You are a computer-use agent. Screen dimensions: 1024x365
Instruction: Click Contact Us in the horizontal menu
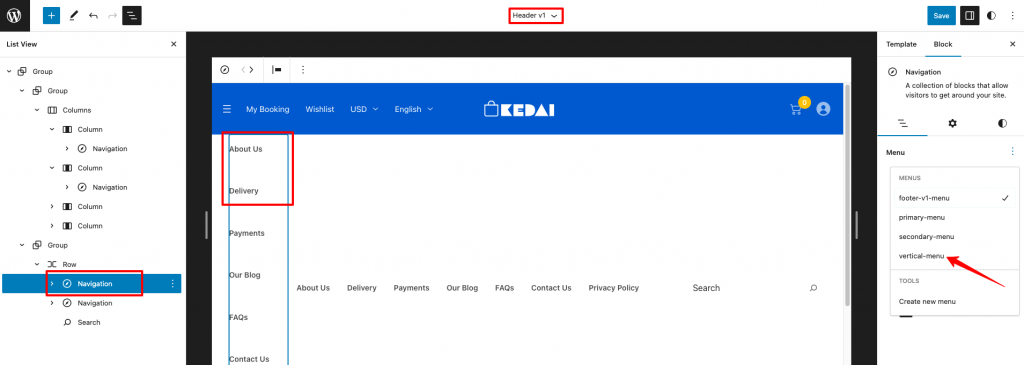pos(551,288)
